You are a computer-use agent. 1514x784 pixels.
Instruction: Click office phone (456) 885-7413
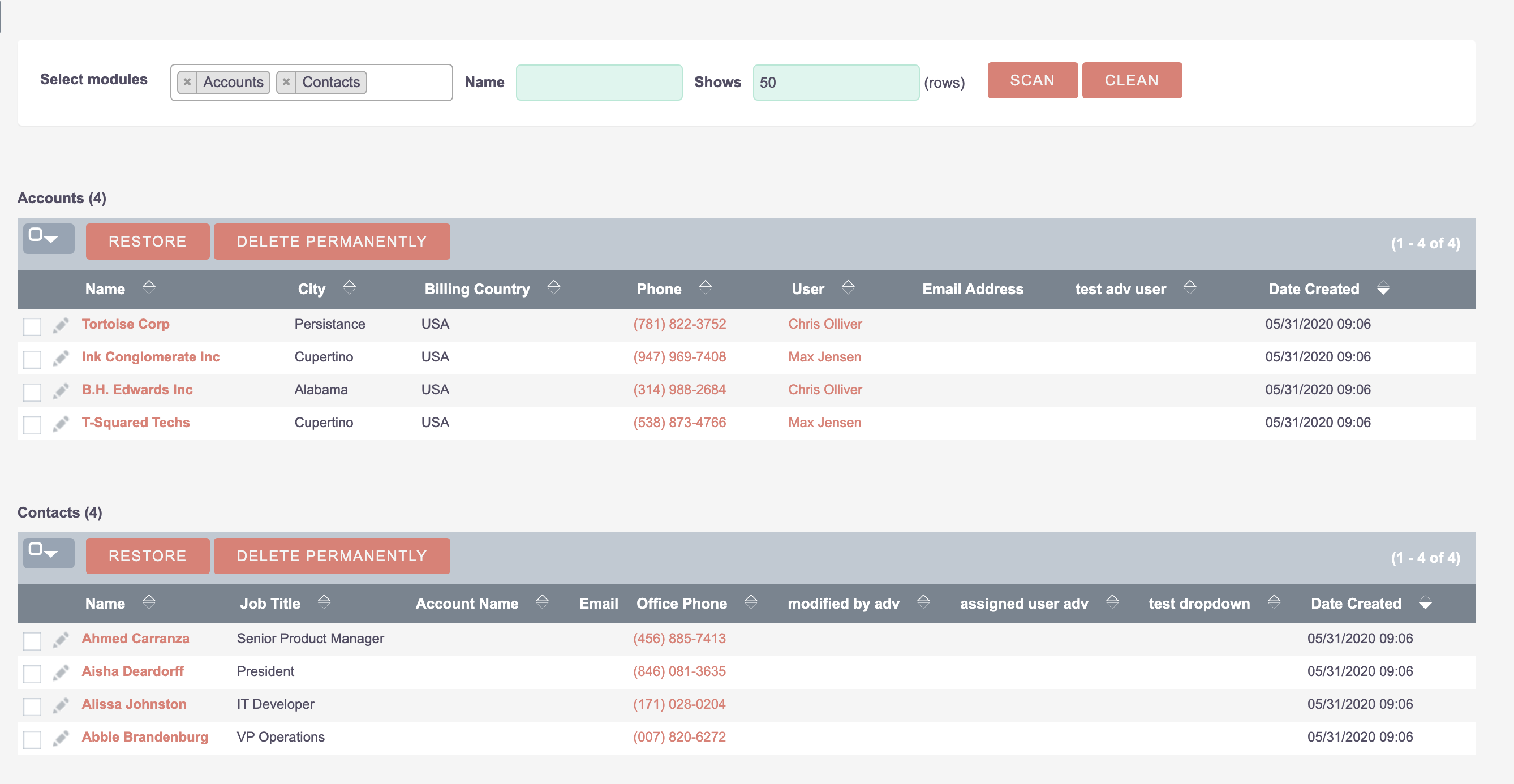coord(679,638)
